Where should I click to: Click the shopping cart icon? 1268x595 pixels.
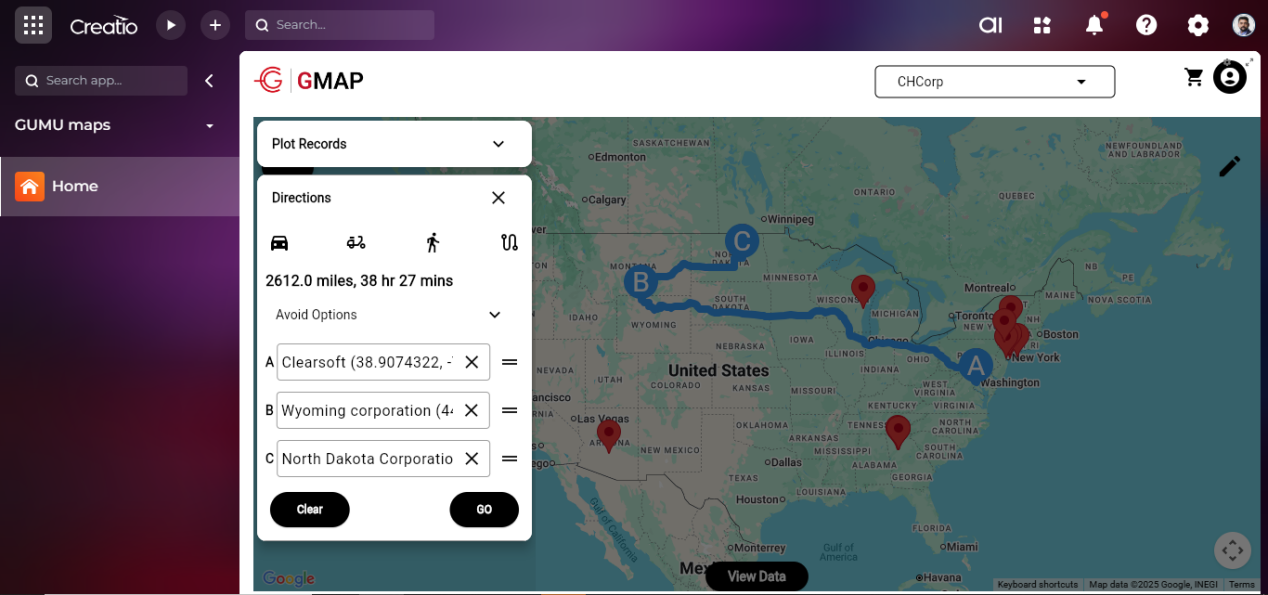click(1194, 77)
